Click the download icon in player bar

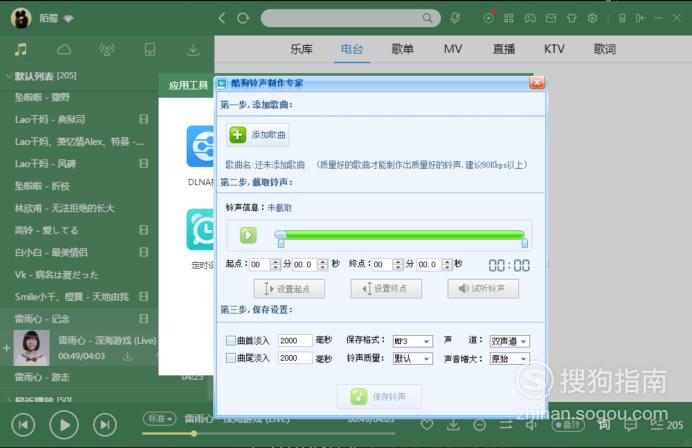coord(453,425)
